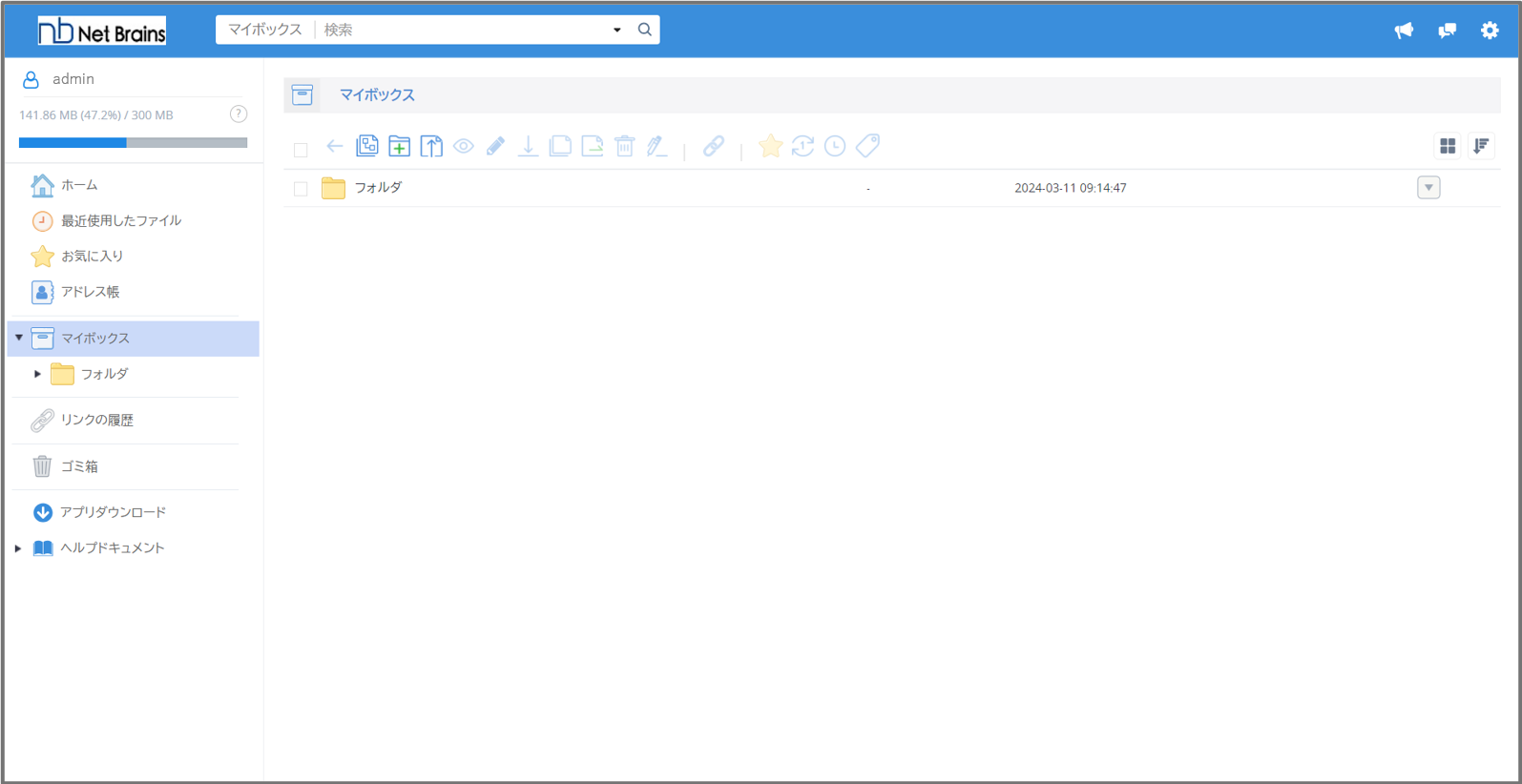
Task: Switch to grid thumbnail view
Action: (1448, 146)
